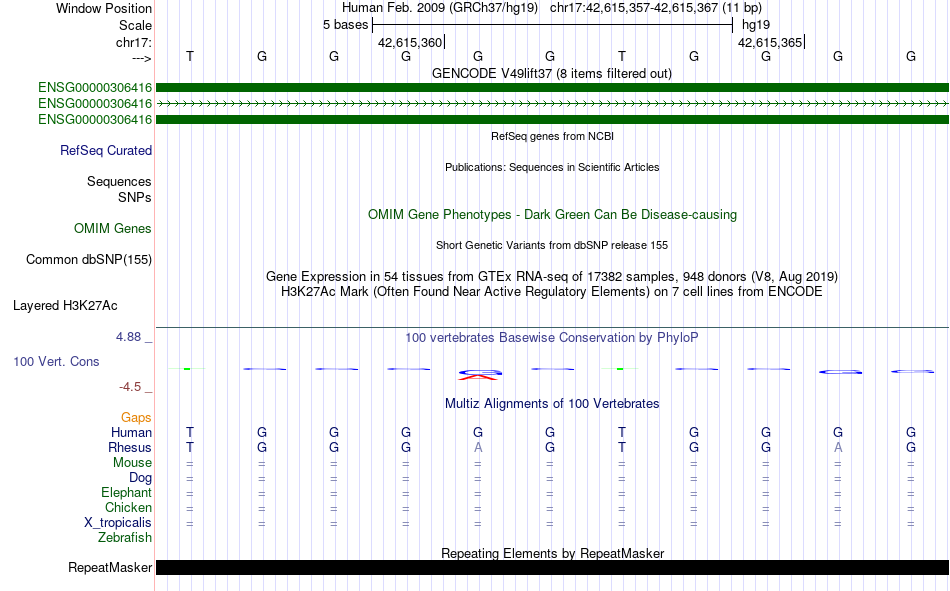
Task: Click the red negative PhyloP conservation mark
Action: (479, 378)
